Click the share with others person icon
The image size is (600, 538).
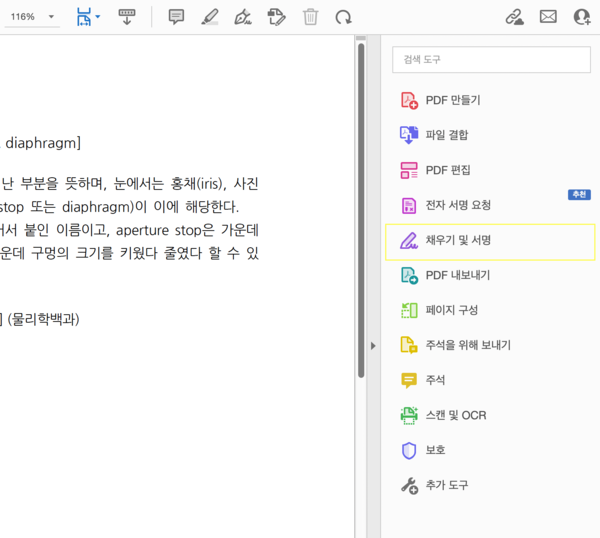coord(582,17)
